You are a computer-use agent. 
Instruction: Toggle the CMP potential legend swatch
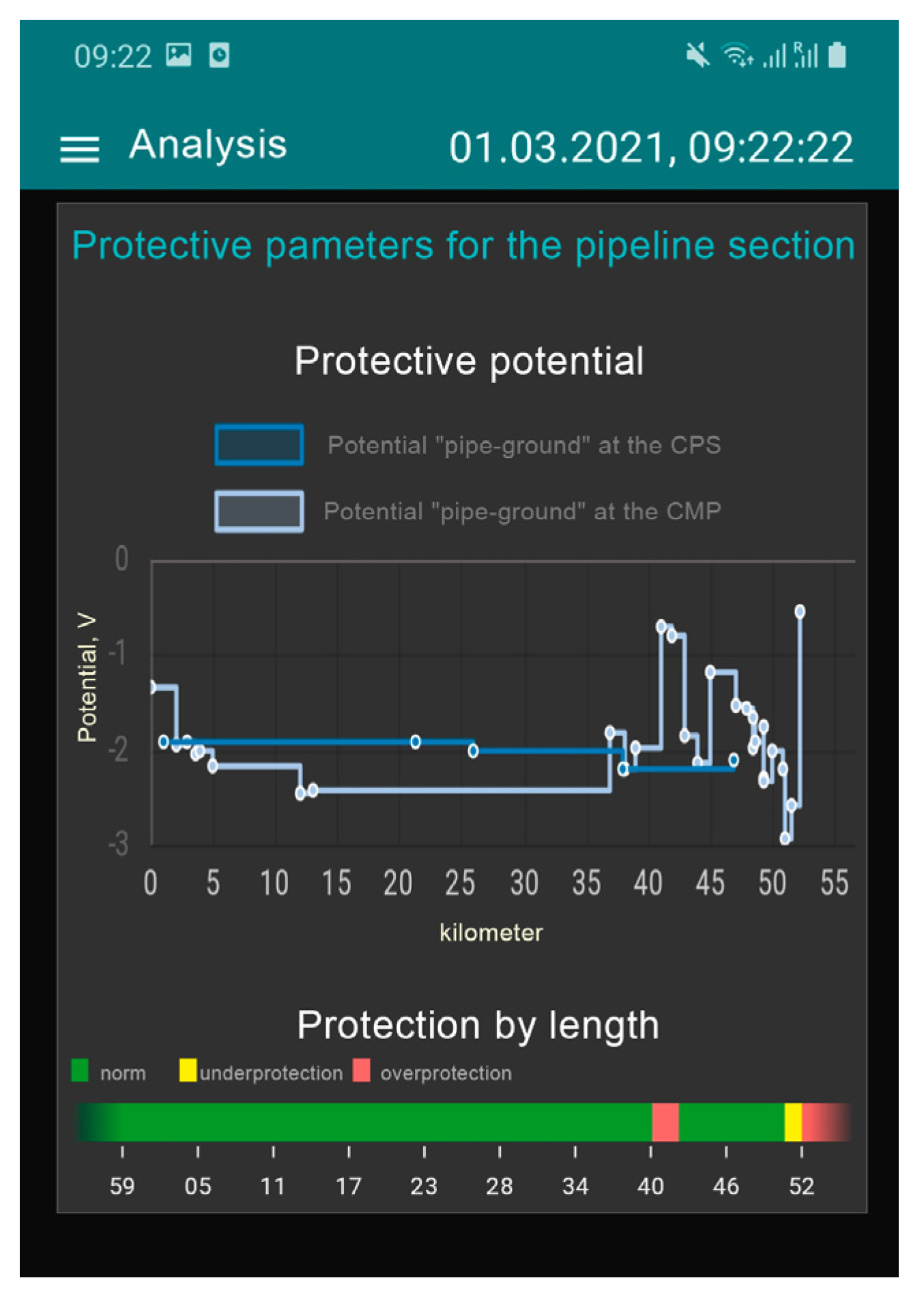coord(259,511)
